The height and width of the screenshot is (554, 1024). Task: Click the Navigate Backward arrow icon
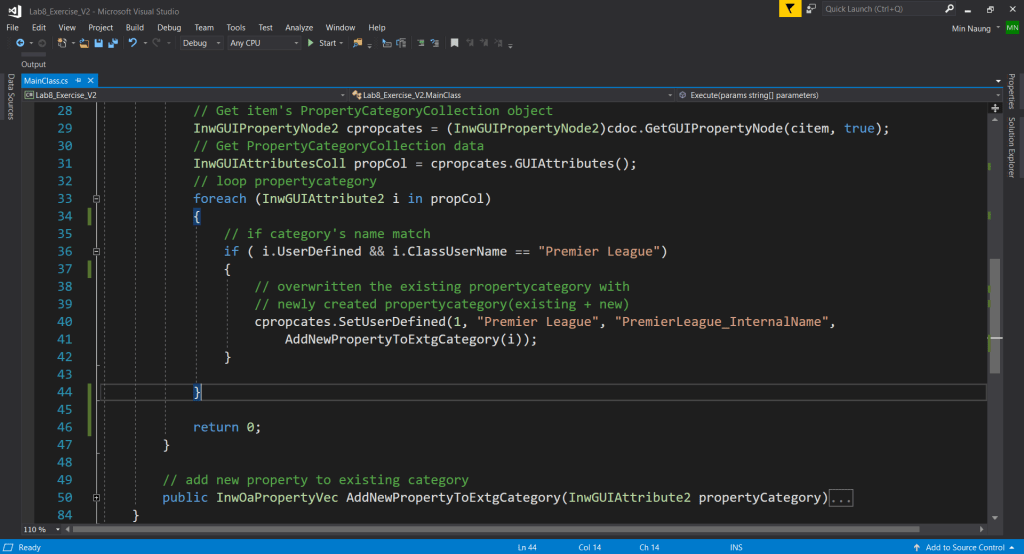coord(20,43)
